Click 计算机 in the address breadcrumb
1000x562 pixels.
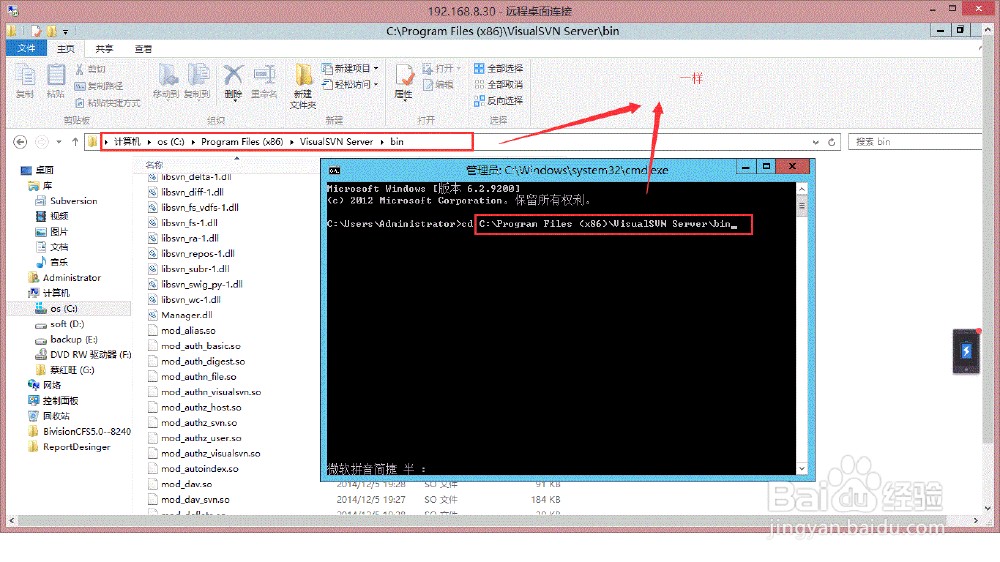pos(127,142)
